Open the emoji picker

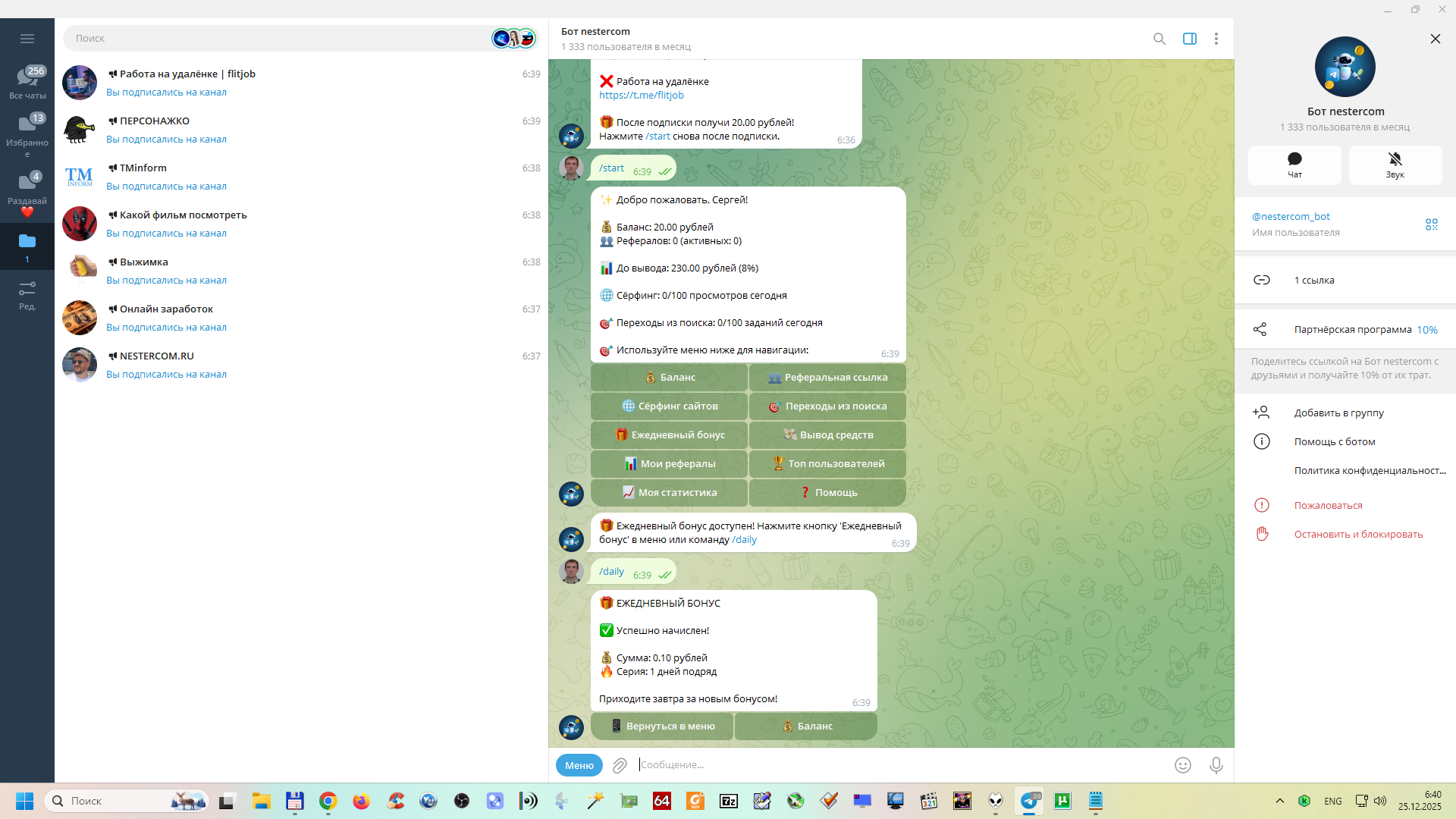click(x=1183, y=765)
